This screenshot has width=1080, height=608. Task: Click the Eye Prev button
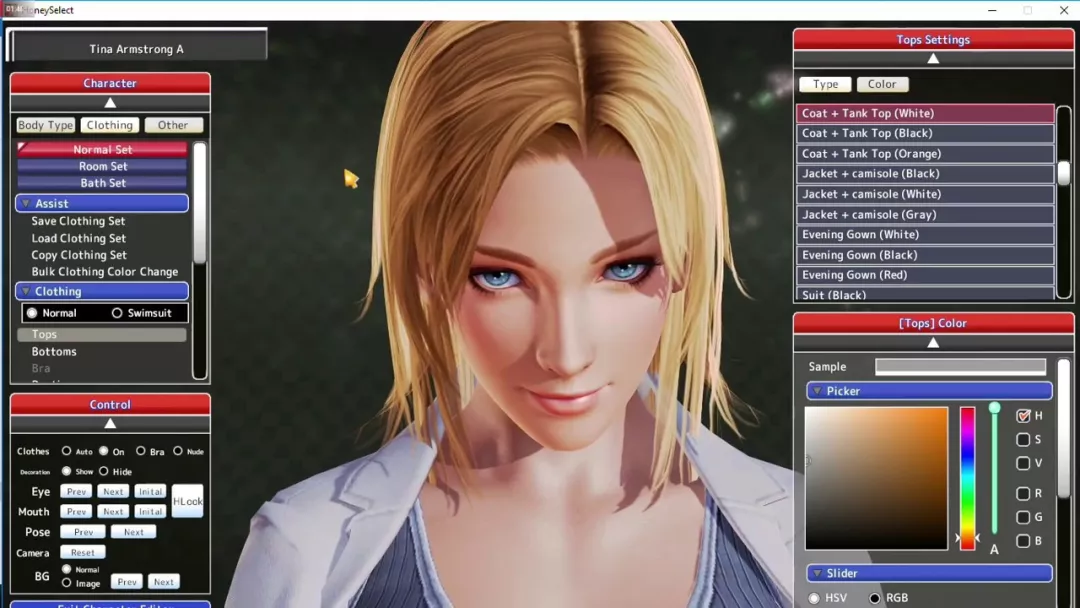point(76,492)
